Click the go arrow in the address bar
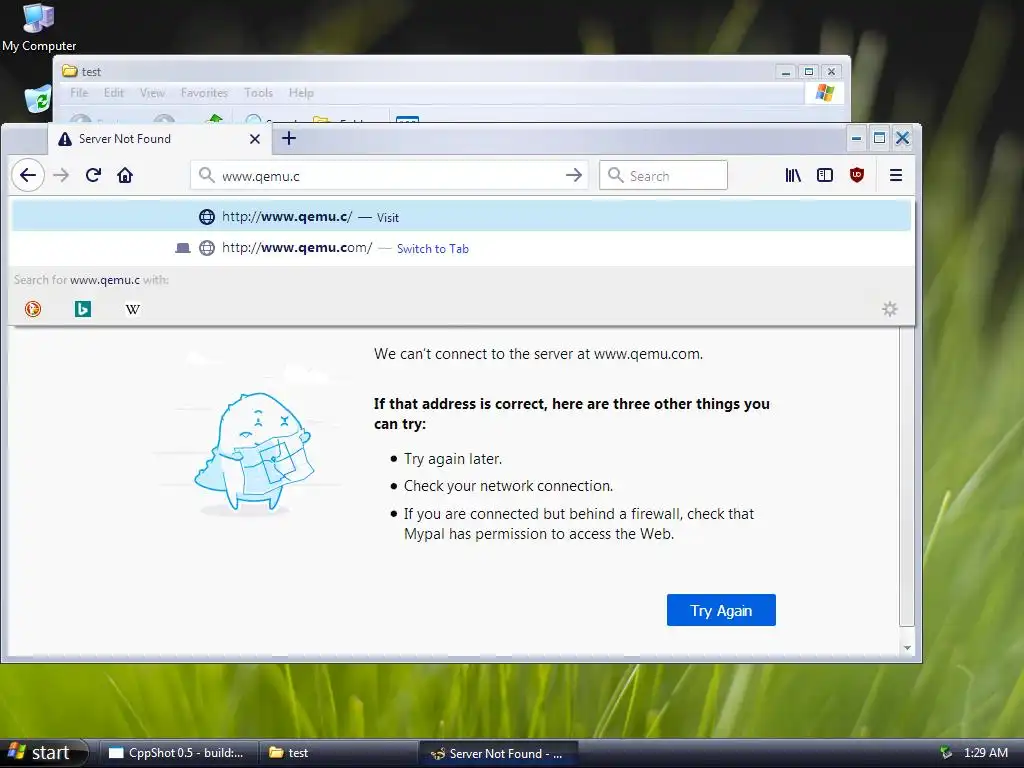The height and width of the screenshot is (768, 1024). pyautogui.click(x=573, y=175)
